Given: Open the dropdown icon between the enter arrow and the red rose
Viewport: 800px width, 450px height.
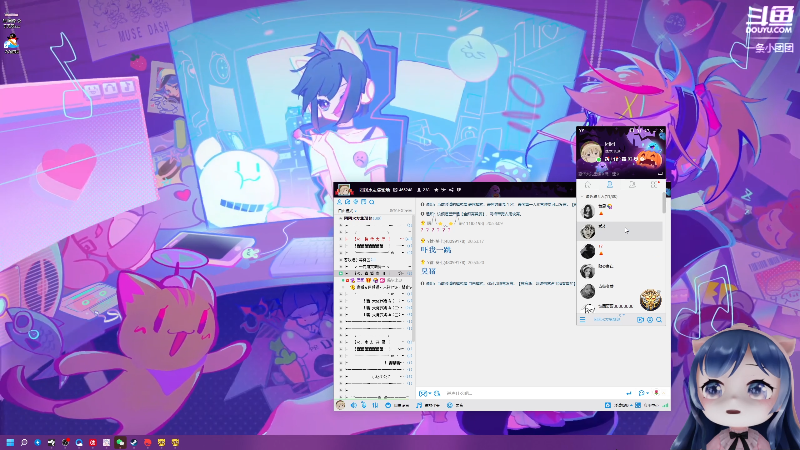Looking at the screenshot, I should [x=643, y=393].
